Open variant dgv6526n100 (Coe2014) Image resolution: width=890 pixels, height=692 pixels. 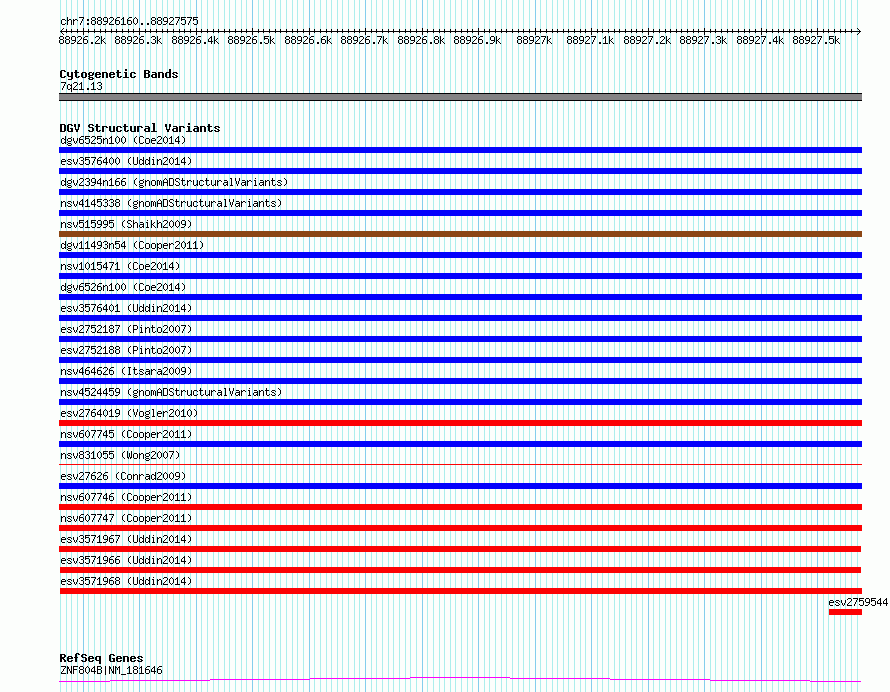[123, 287]
